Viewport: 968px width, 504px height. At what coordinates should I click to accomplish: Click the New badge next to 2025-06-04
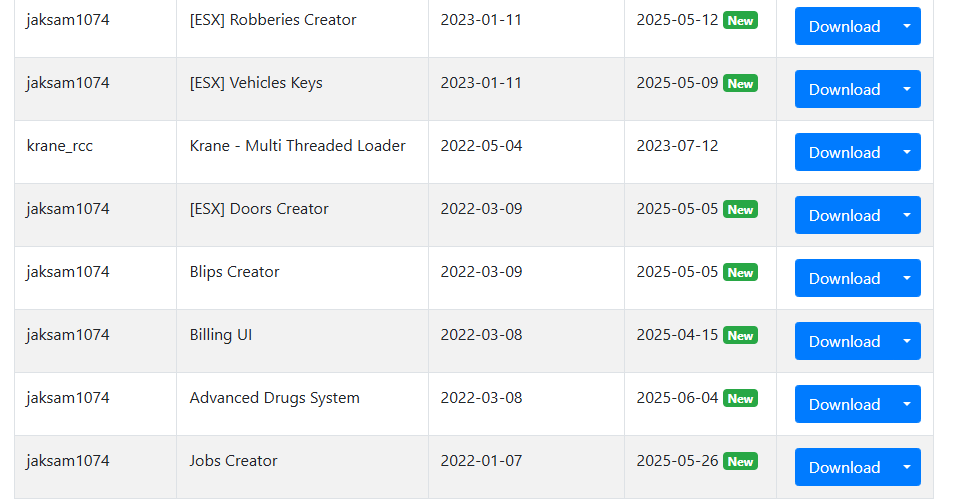740,398
